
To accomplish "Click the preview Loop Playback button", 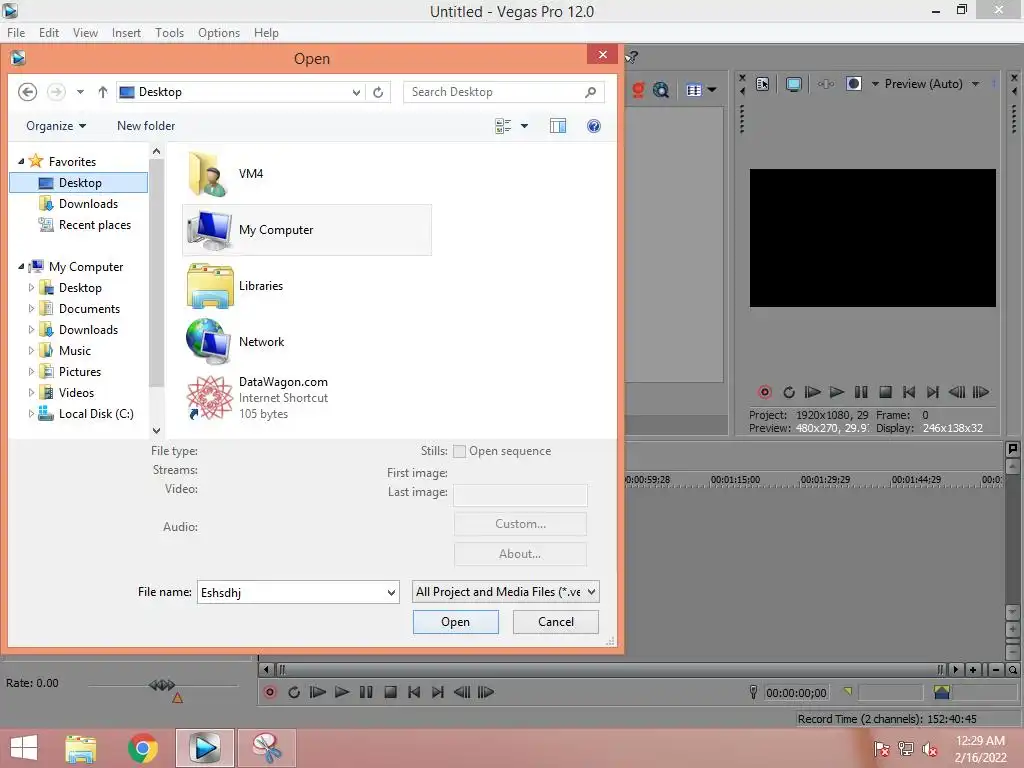I will [789, 392].
